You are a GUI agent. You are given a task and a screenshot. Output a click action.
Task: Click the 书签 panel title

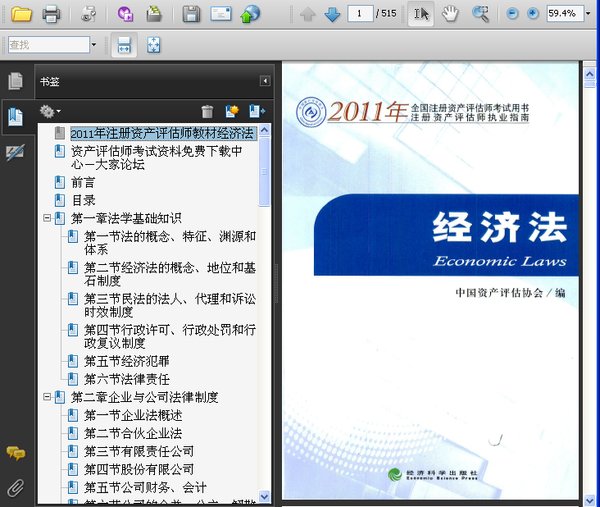click(50, 82)
